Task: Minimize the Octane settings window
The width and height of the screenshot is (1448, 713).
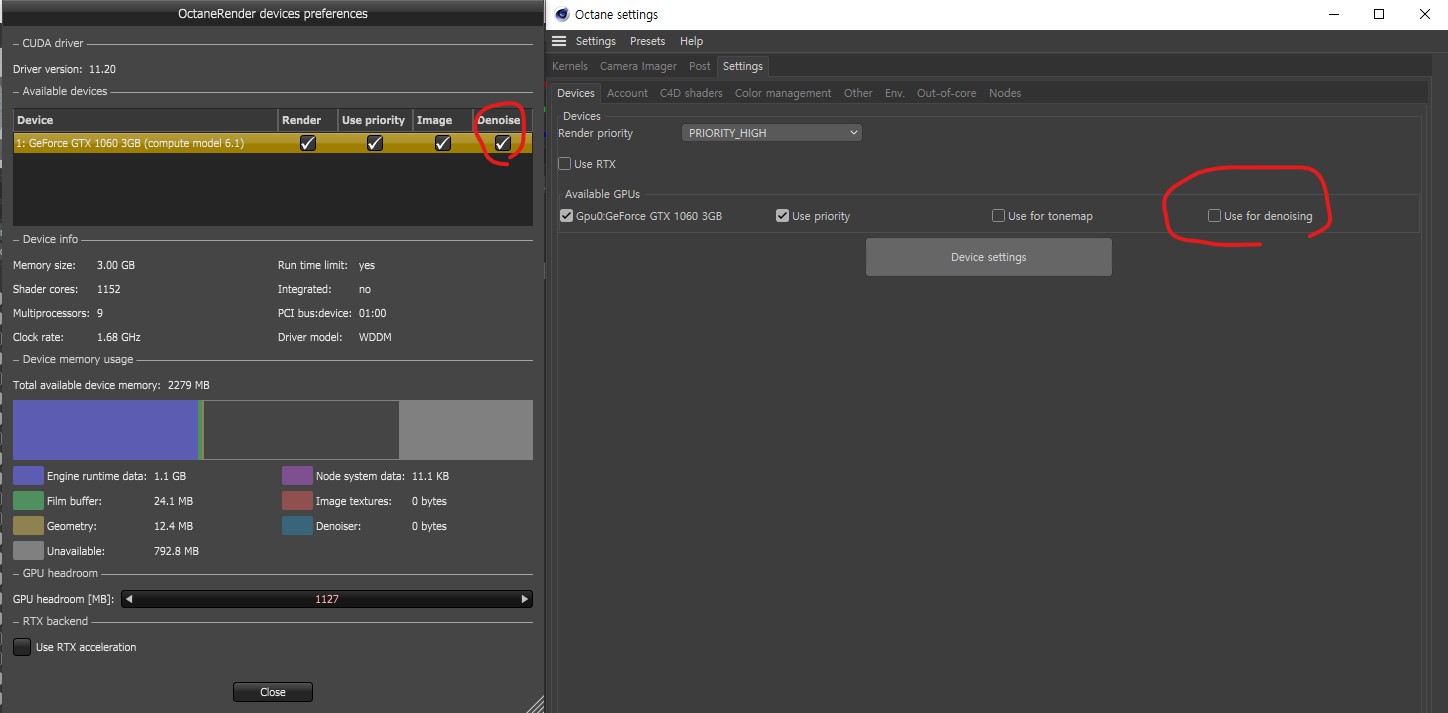Action: 1333,14
